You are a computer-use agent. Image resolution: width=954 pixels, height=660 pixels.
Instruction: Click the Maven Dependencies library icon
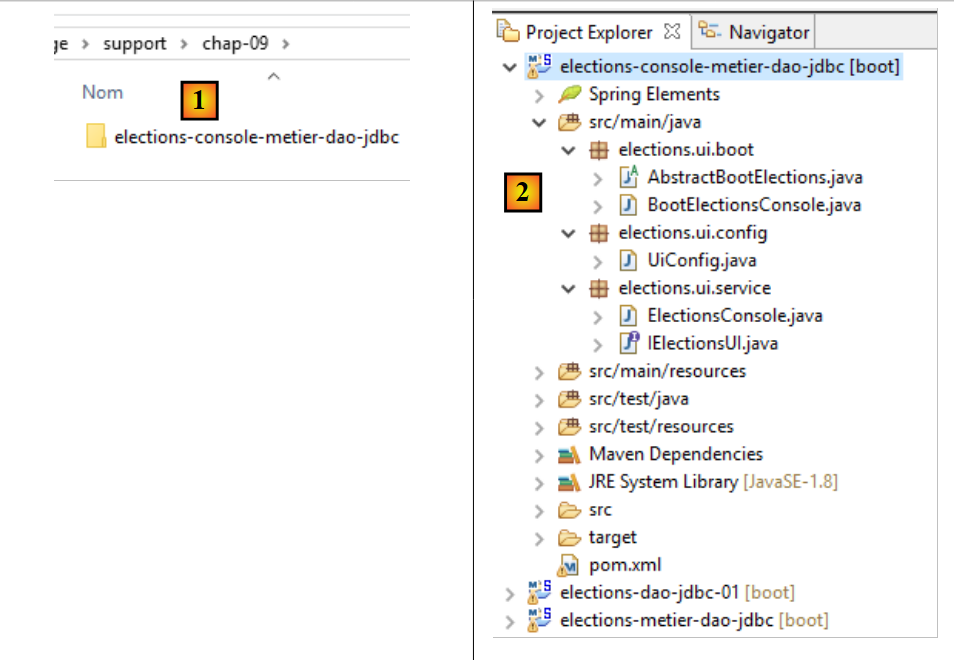coord(569,455)
